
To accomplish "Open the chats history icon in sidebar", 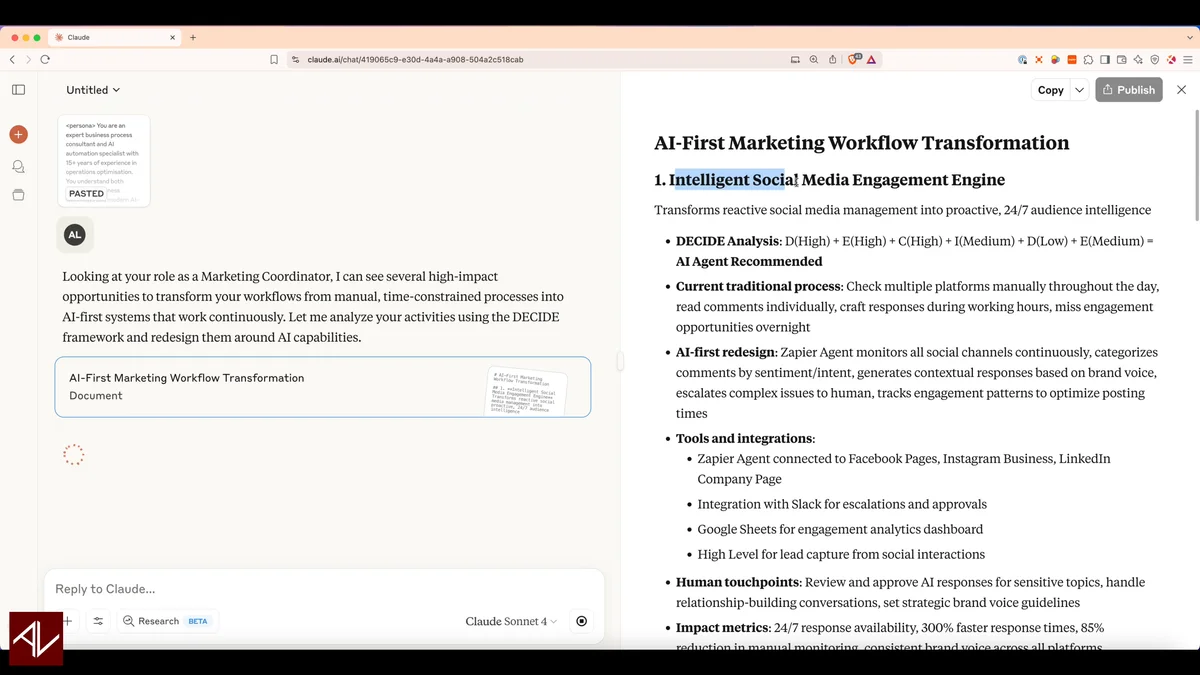I will point(18,166).
